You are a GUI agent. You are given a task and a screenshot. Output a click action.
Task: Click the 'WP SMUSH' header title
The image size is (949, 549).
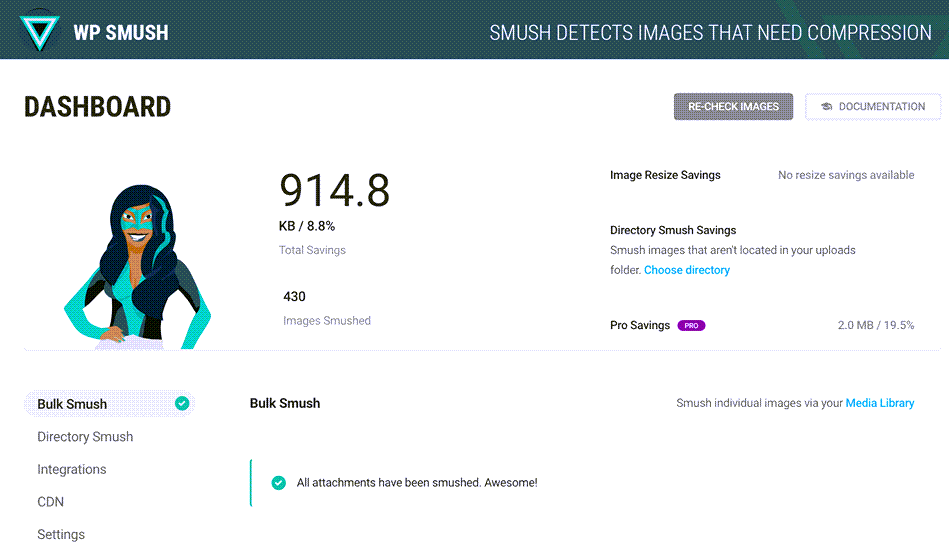(x=121, y=33)
